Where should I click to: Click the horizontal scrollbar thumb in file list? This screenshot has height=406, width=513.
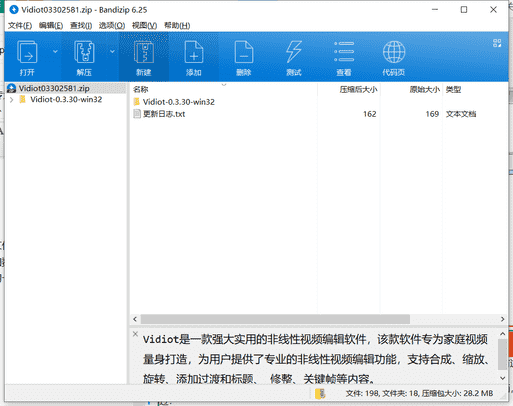coord(275,319)
